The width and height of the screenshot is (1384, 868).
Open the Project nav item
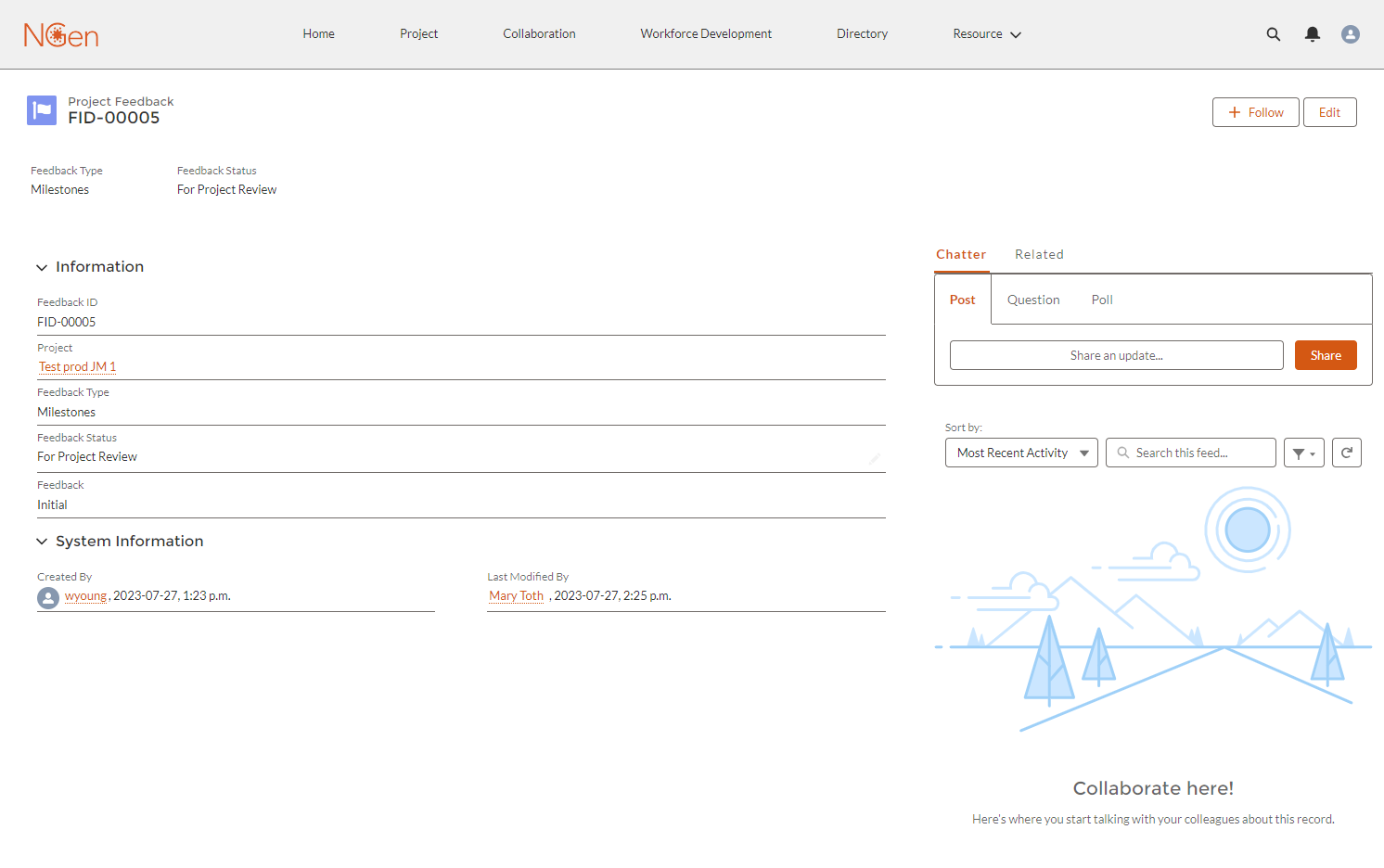pyautogui.click(x=418, y=34)
